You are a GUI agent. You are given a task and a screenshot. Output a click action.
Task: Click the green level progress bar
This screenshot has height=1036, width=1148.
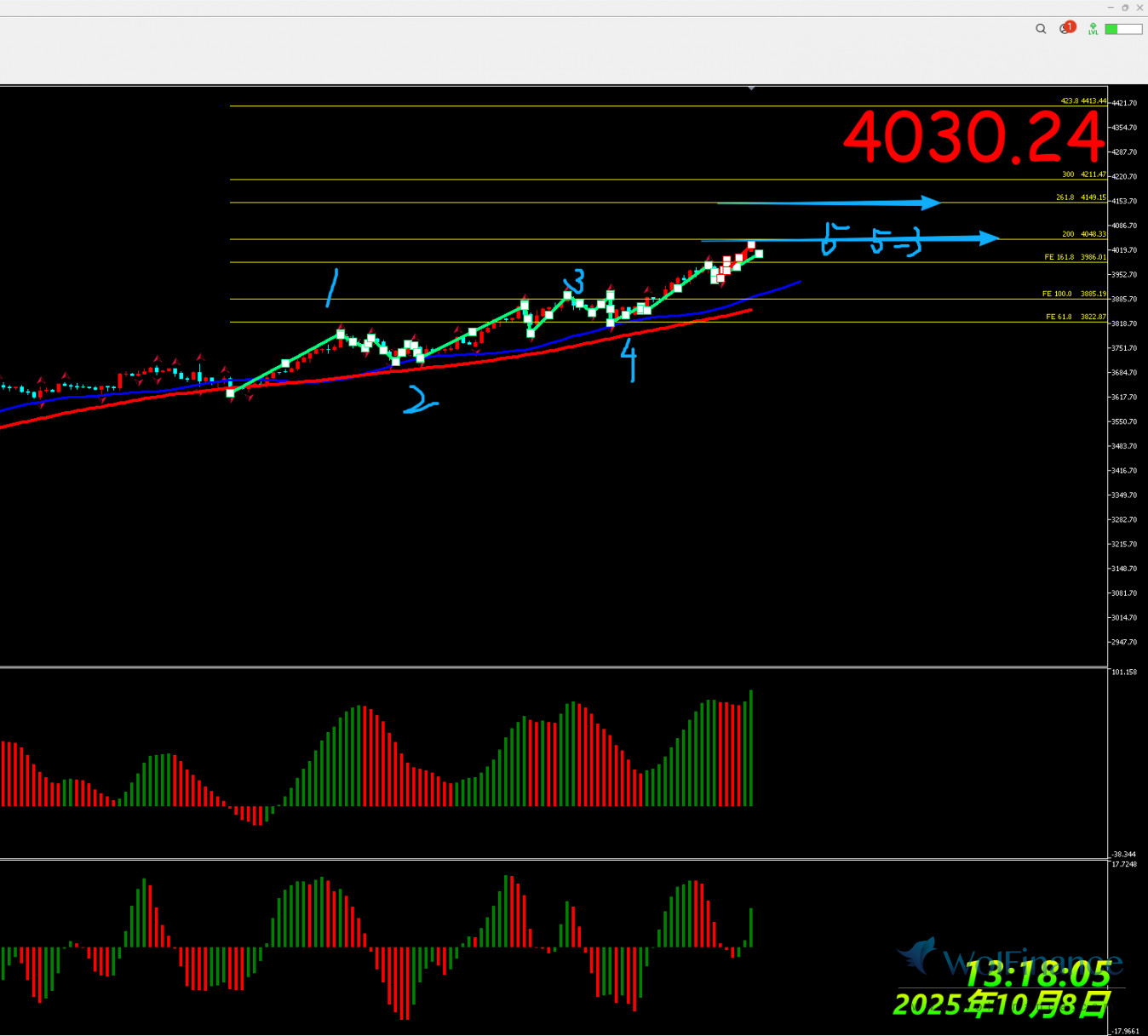[x=1123, y=29]
